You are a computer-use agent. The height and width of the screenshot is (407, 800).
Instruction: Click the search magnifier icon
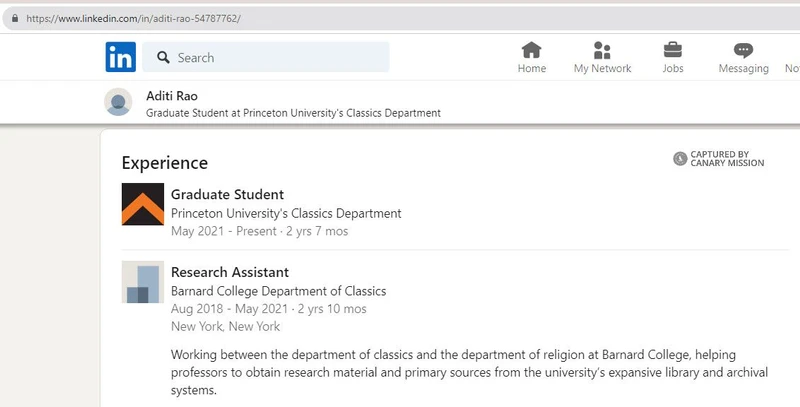point(163,58)
